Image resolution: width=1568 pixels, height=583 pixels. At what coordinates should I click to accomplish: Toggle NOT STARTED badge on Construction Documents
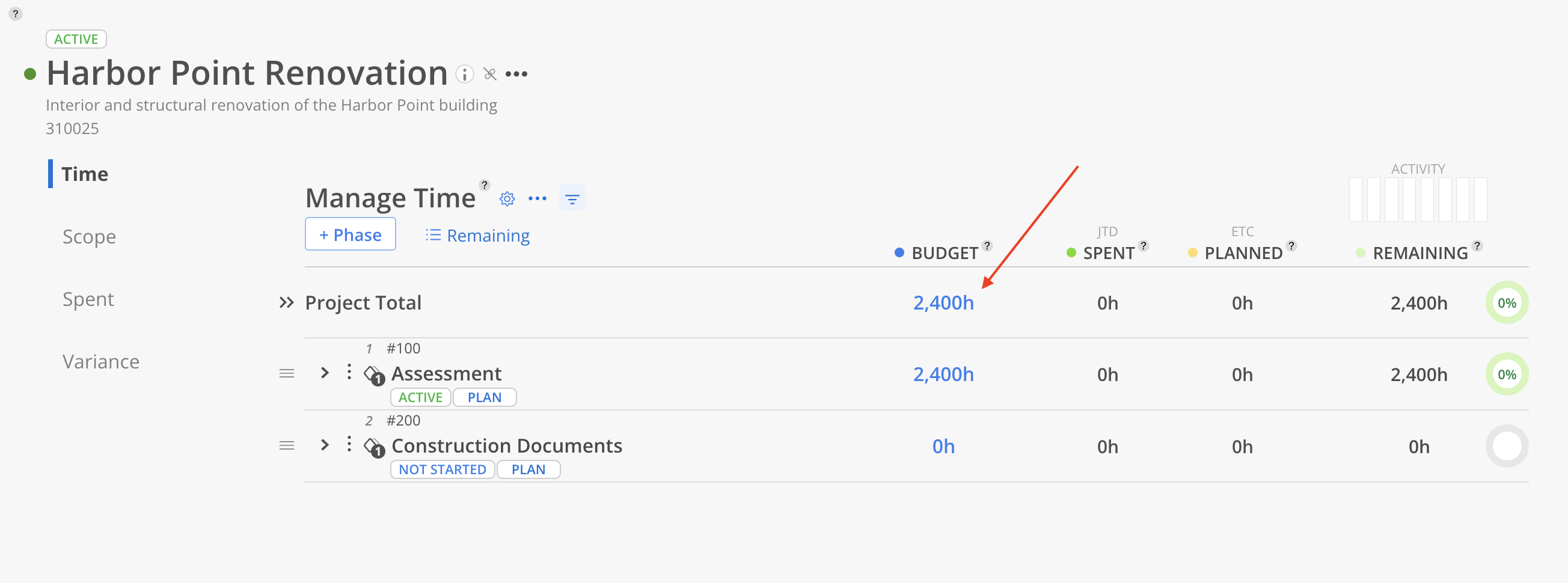[443, 470]
